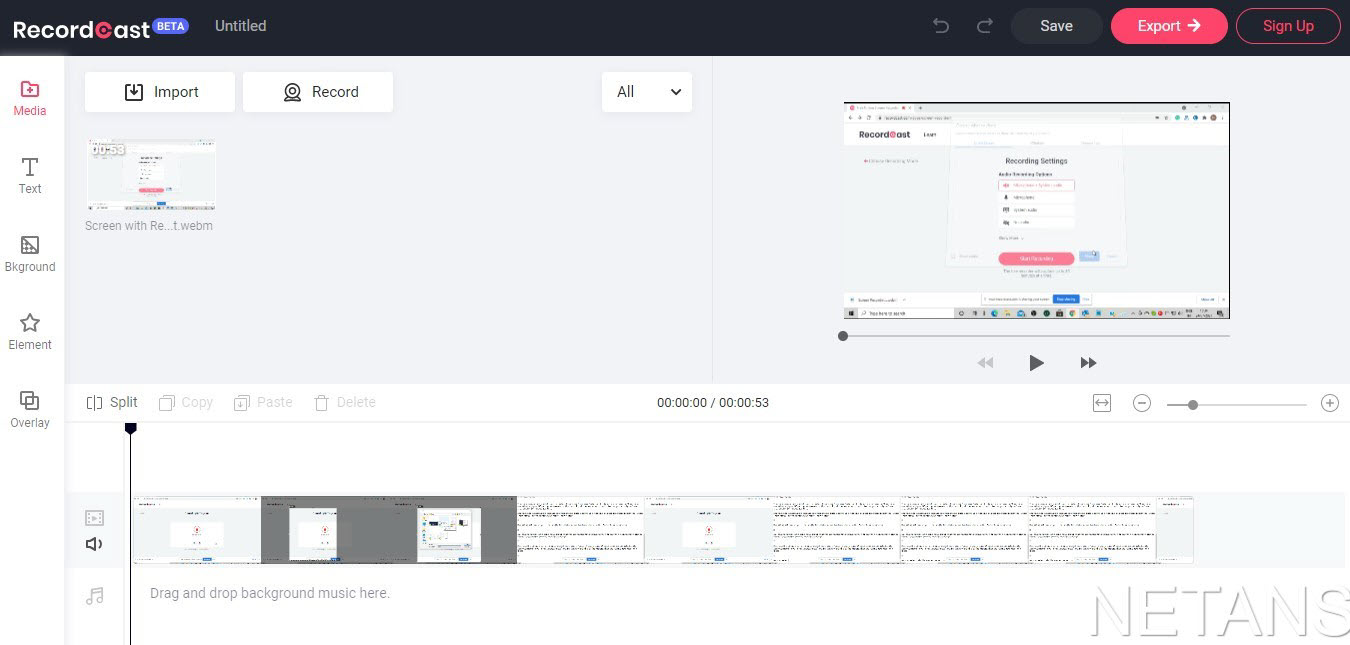Viewport: 1350px width, 645px height.
Task: Open the Media panel in sidebar
Action: click(30, 98)
